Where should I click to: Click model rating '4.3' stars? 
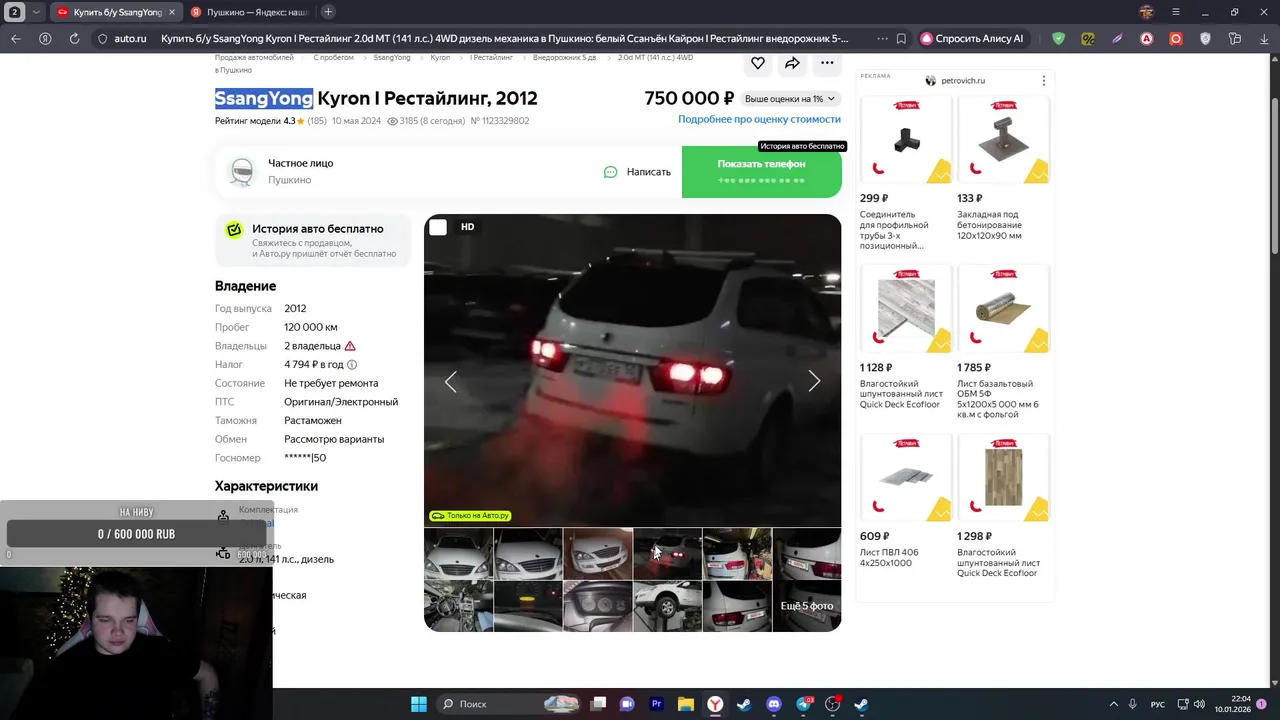[294, 121]
